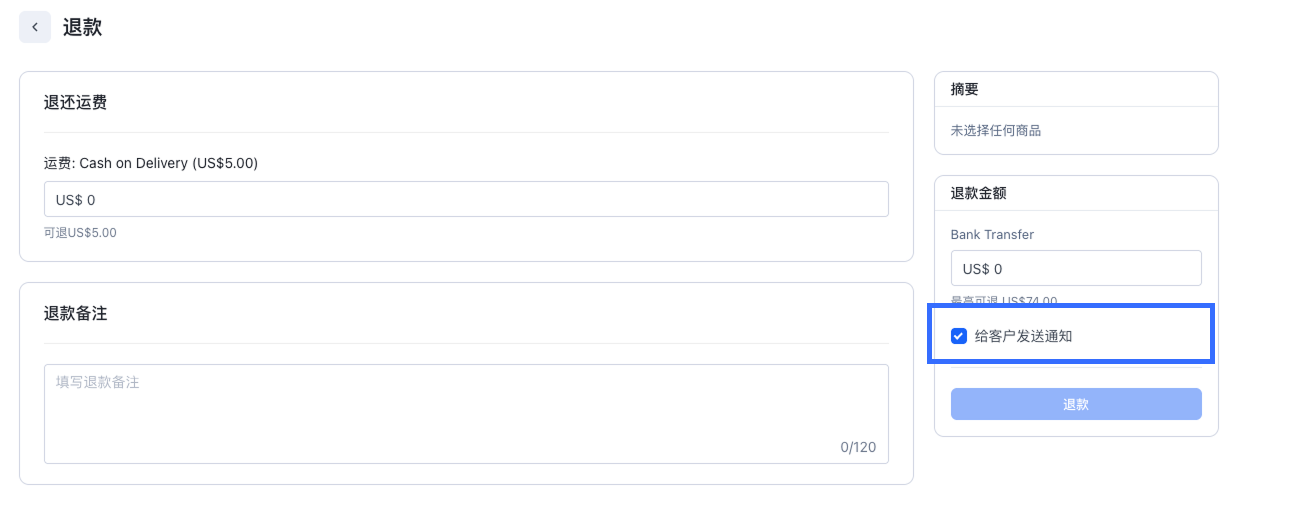Click the back arrow button

(35, 27)
